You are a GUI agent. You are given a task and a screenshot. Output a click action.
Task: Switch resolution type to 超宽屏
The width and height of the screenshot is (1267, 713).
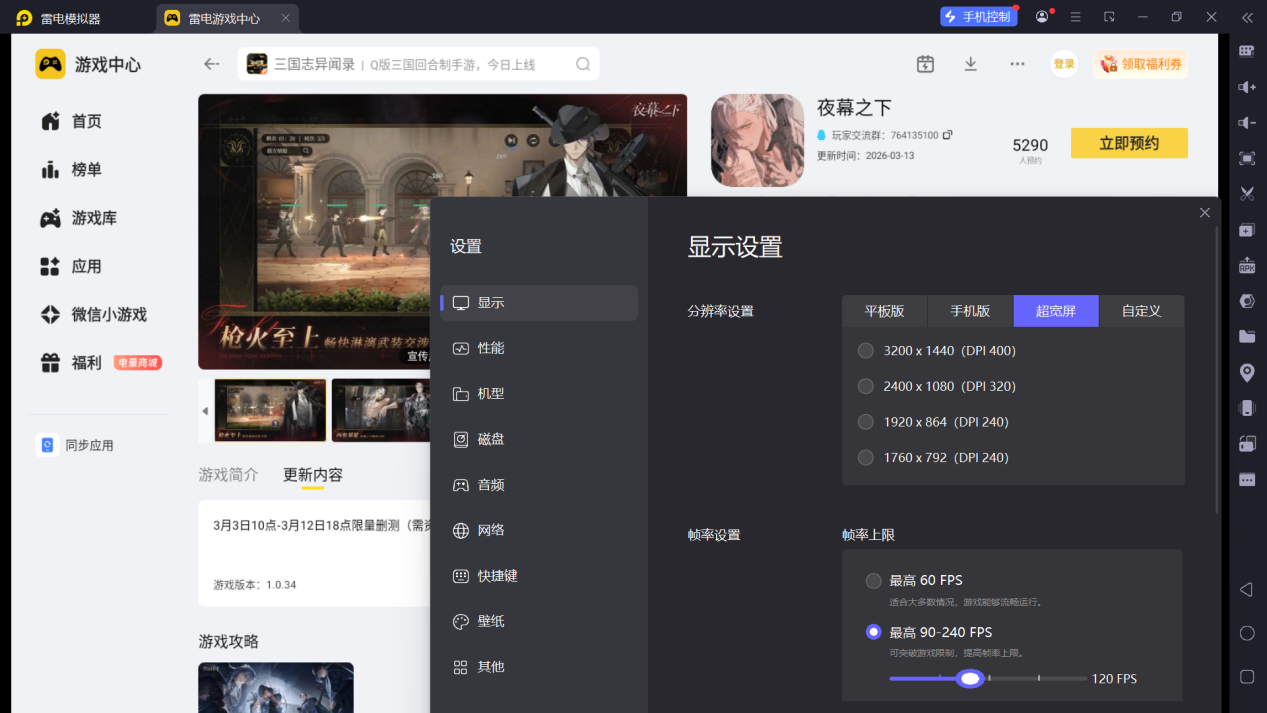point(1056,311)
